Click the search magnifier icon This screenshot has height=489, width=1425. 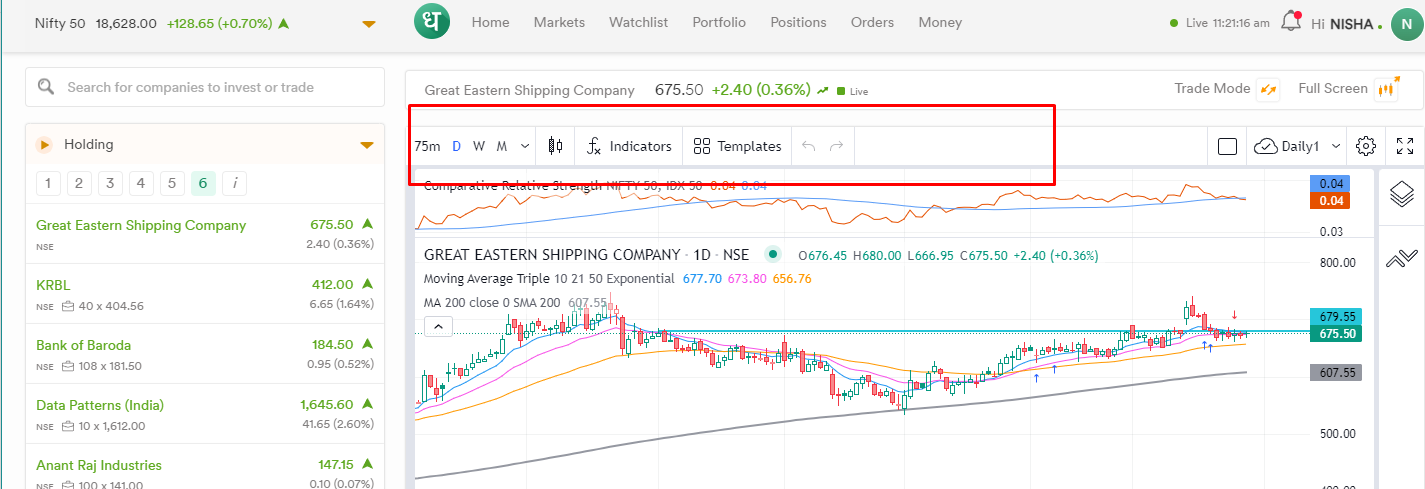click(x=45, y=87)
